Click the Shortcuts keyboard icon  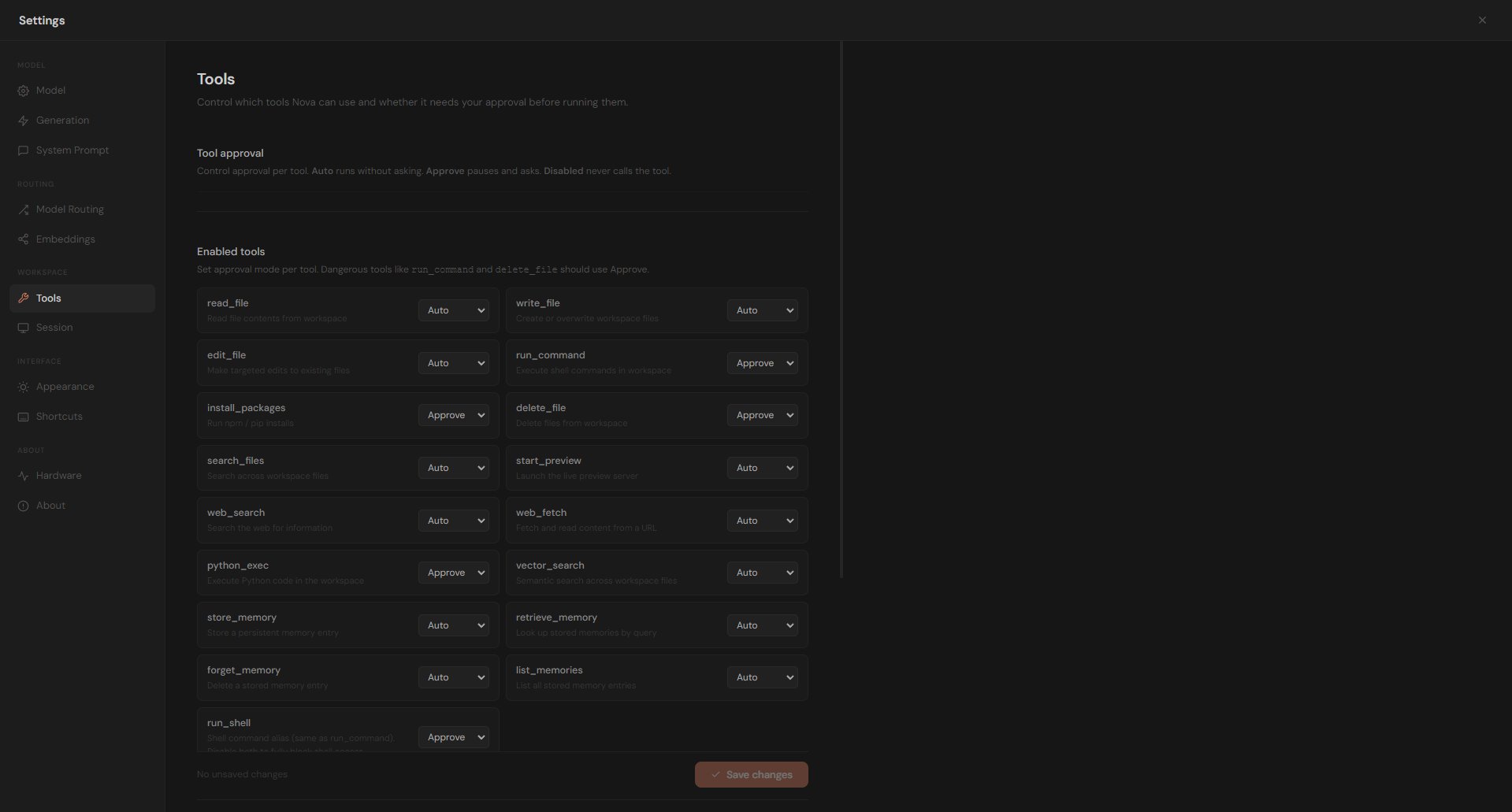(x=24, y=417)
